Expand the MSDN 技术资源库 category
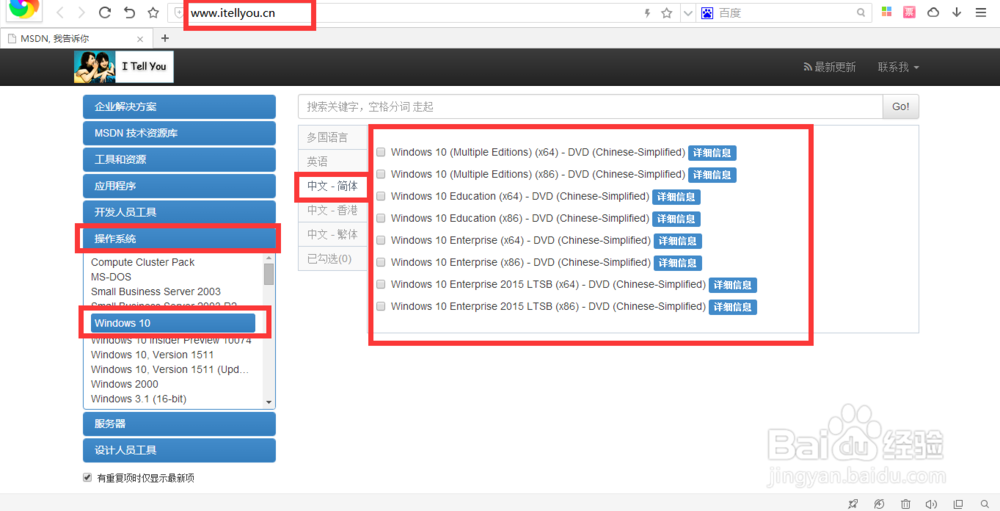This screenshot has height=511, width=1000. [179, 133]
